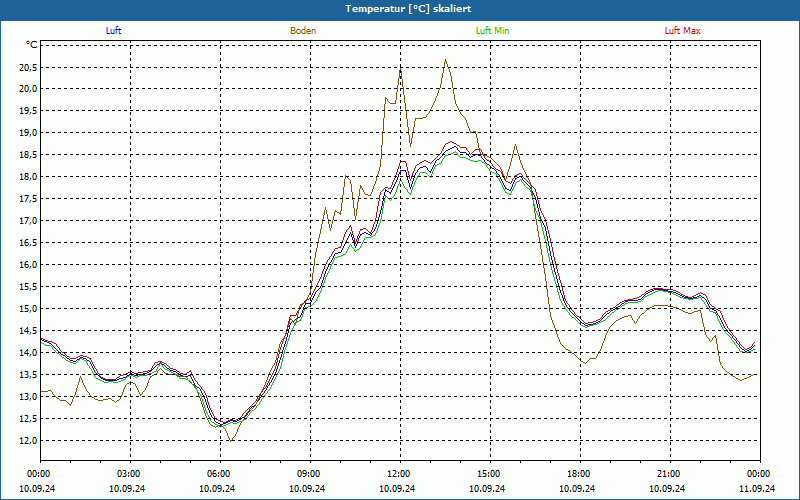Click the 14,0 y-axis value
Viewport: 800px width, 500px height.
29,353
